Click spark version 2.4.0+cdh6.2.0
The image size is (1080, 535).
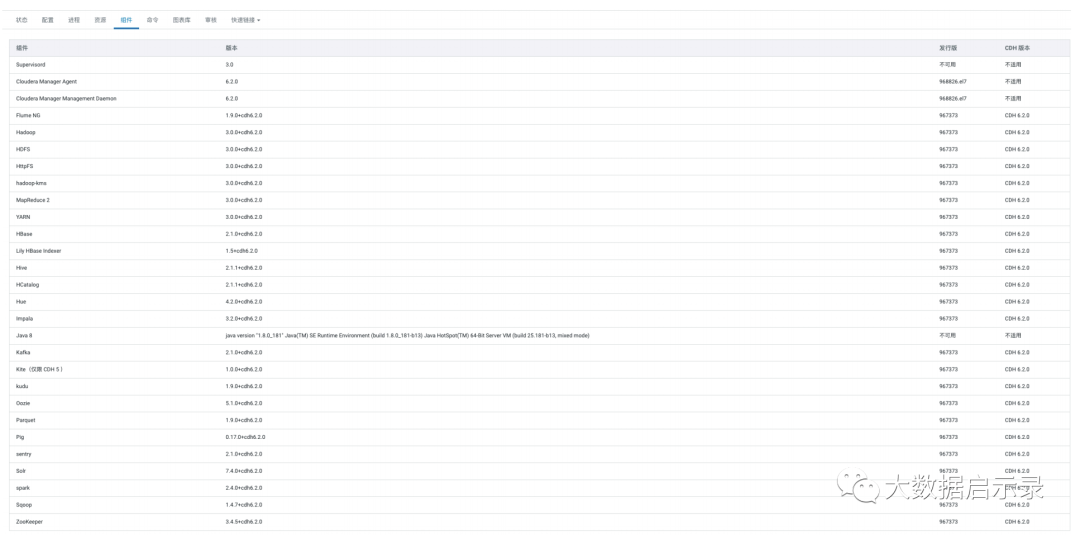click(x=243, y=487)
